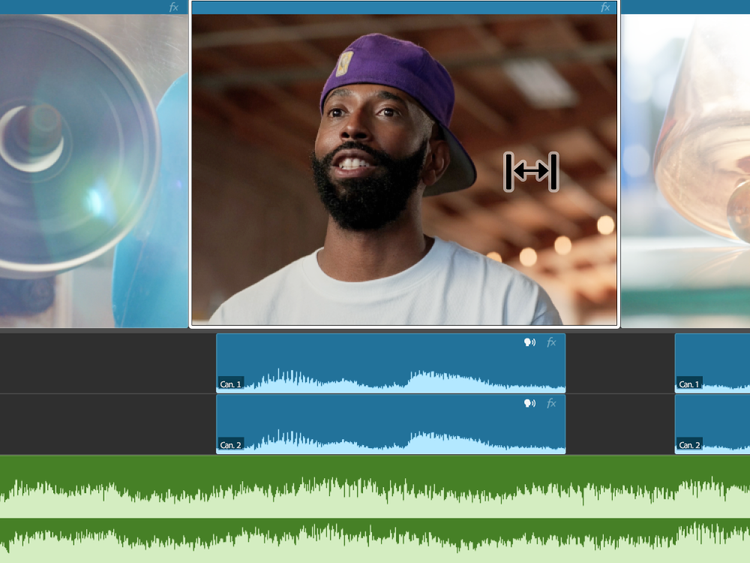Viewport: 750px width, 563px height.
Task: Select the upper green music waveform clip
Action: 375,486
